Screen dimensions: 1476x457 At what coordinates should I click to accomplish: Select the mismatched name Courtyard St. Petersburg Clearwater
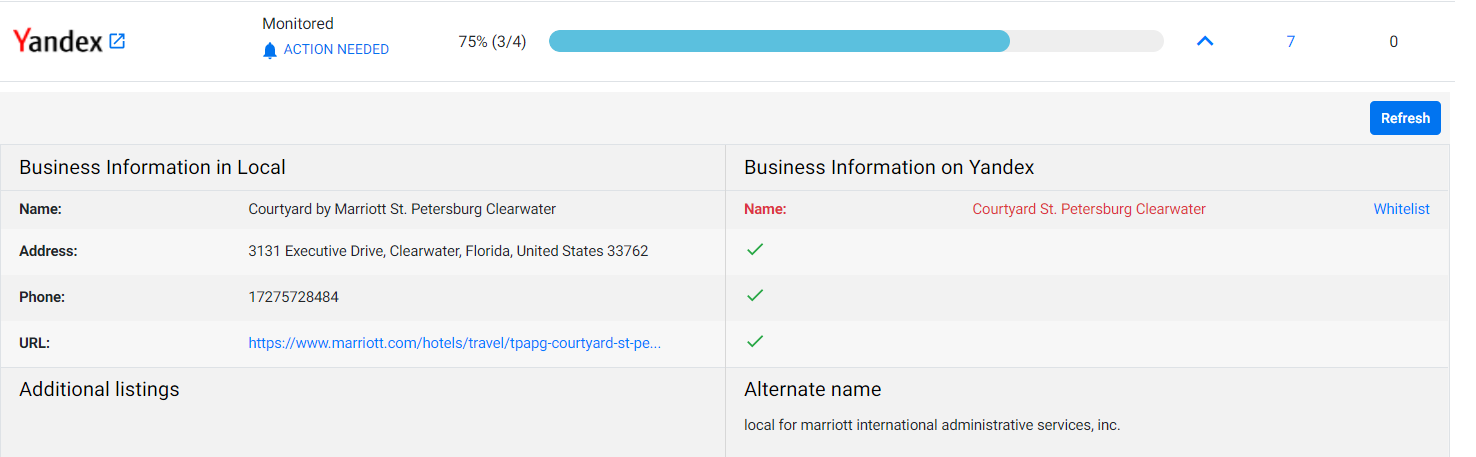click(x=1089, y=209)
